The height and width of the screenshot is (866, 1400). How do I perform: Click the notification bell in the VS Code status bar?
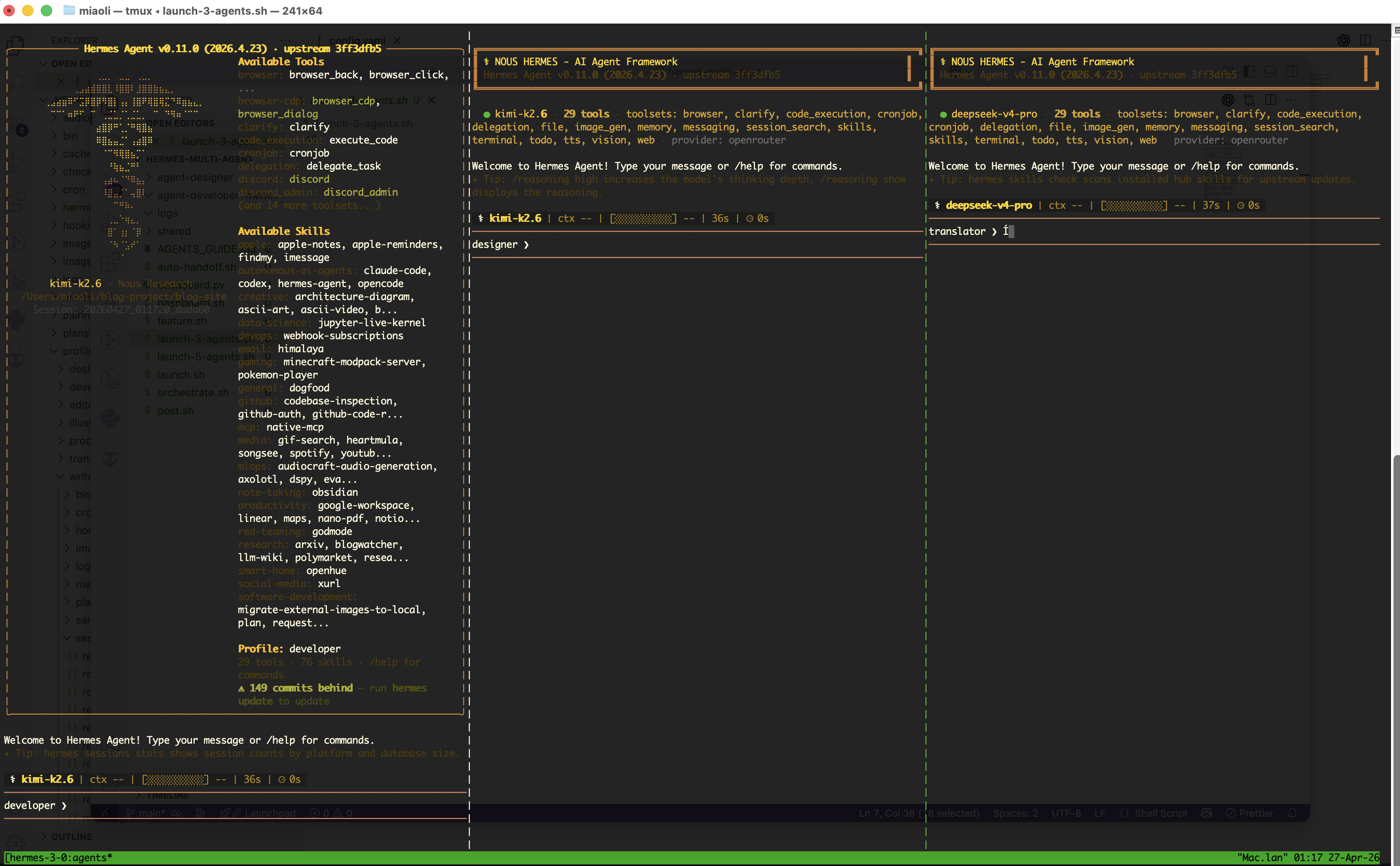pyautogui.click(x=1292, y=813)
